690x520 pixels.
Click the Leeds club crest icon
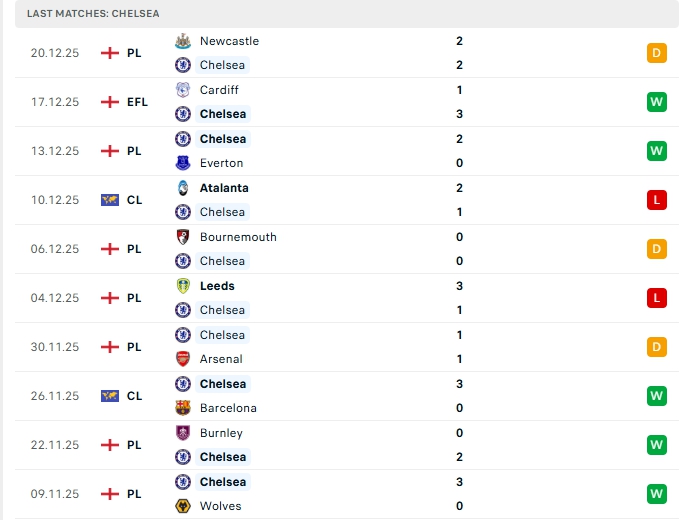(x=182, y=286)
